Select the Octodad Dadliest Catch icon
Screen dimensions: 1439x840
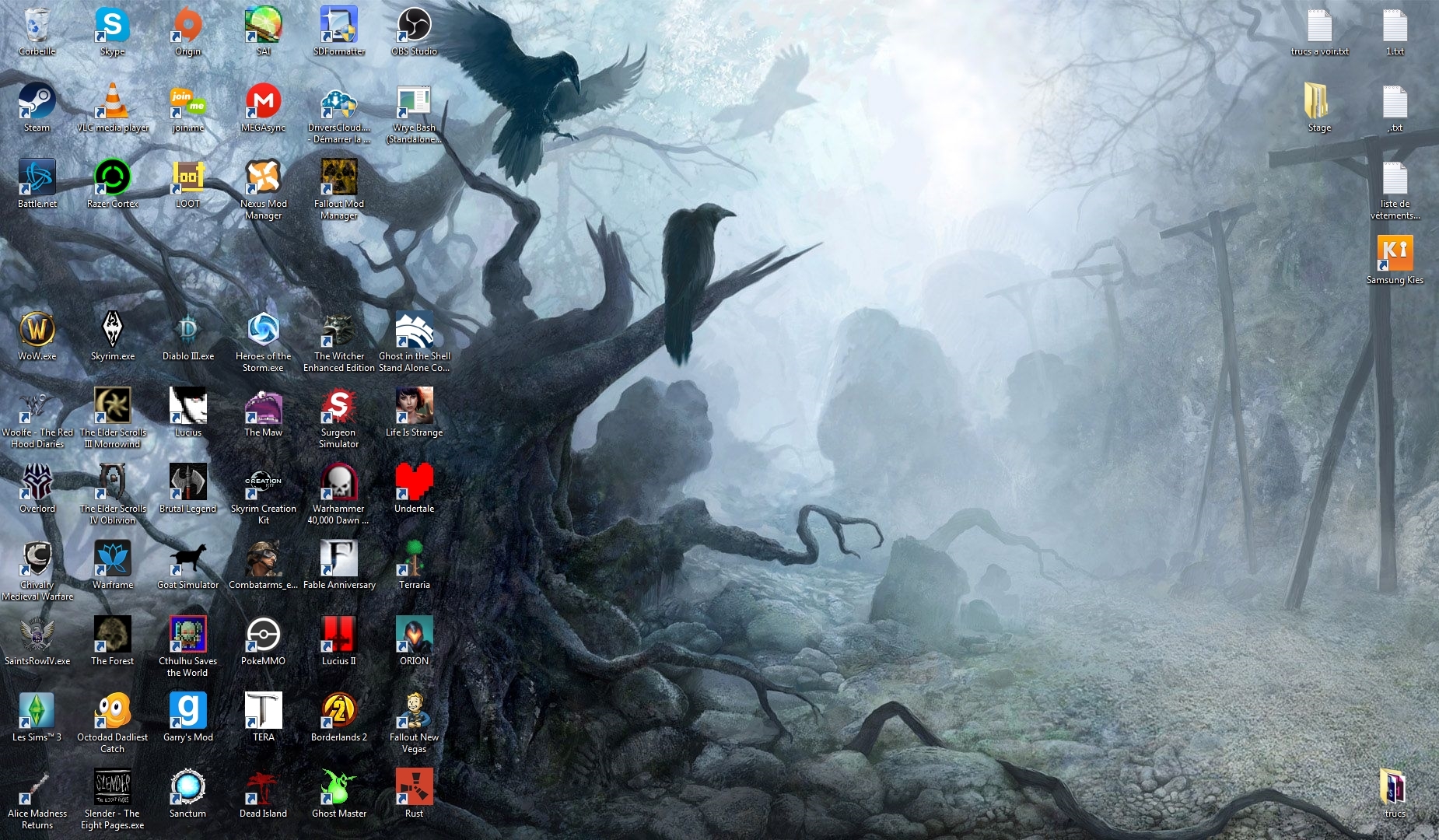click(x=112, y=711)
